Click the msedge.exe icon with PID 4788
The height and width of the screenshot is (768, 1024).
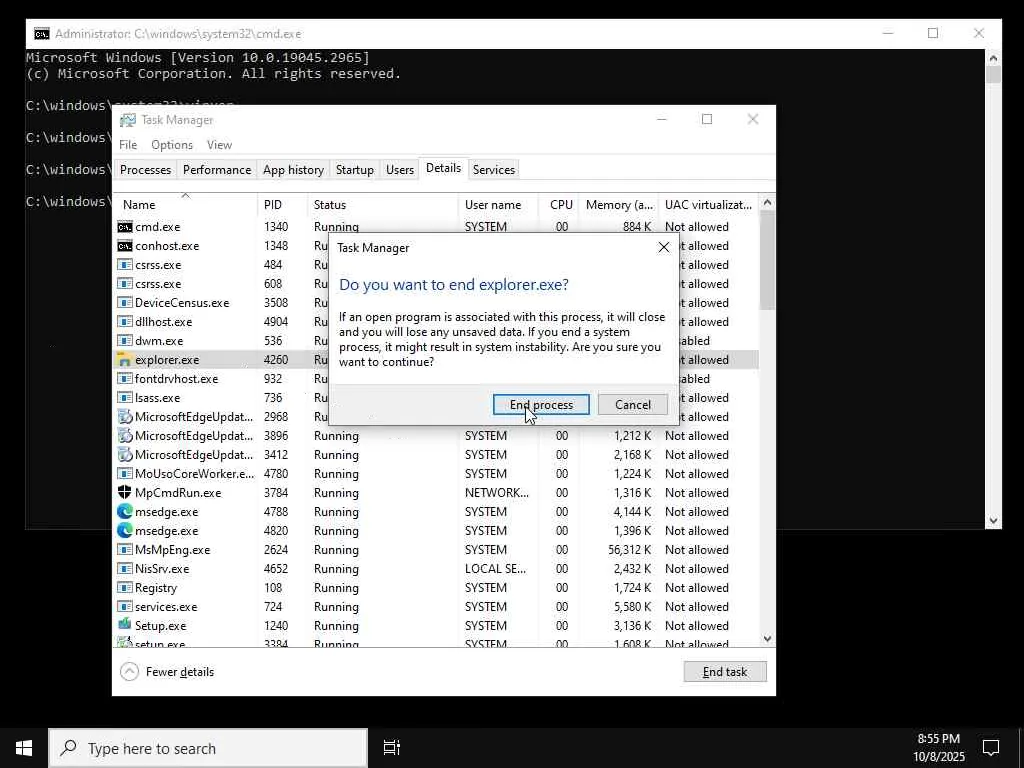125,511
